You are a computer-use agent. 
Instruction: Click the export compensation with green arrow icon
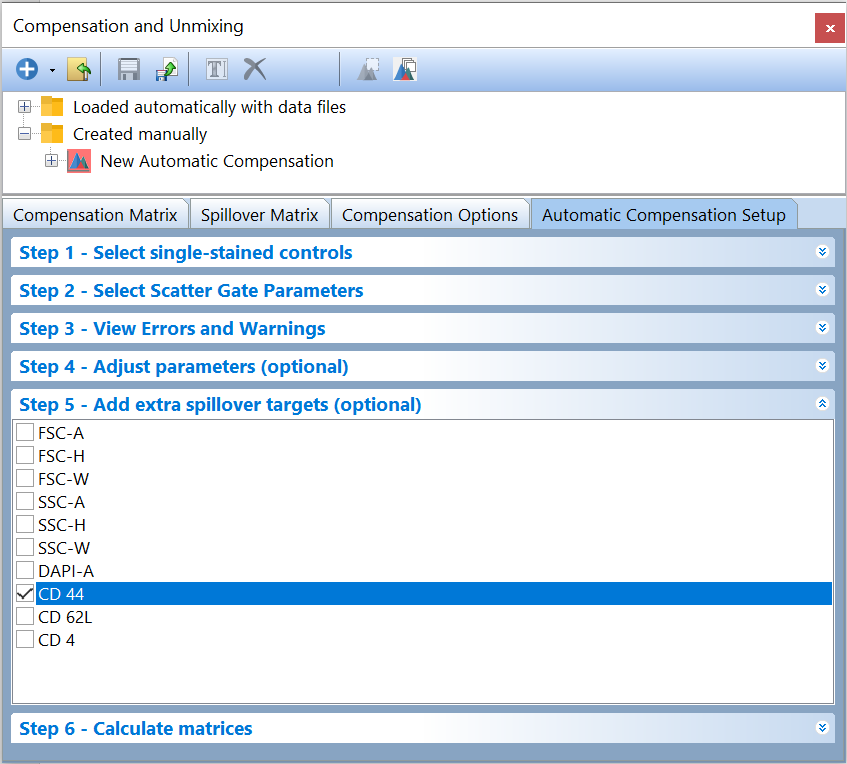166,70
